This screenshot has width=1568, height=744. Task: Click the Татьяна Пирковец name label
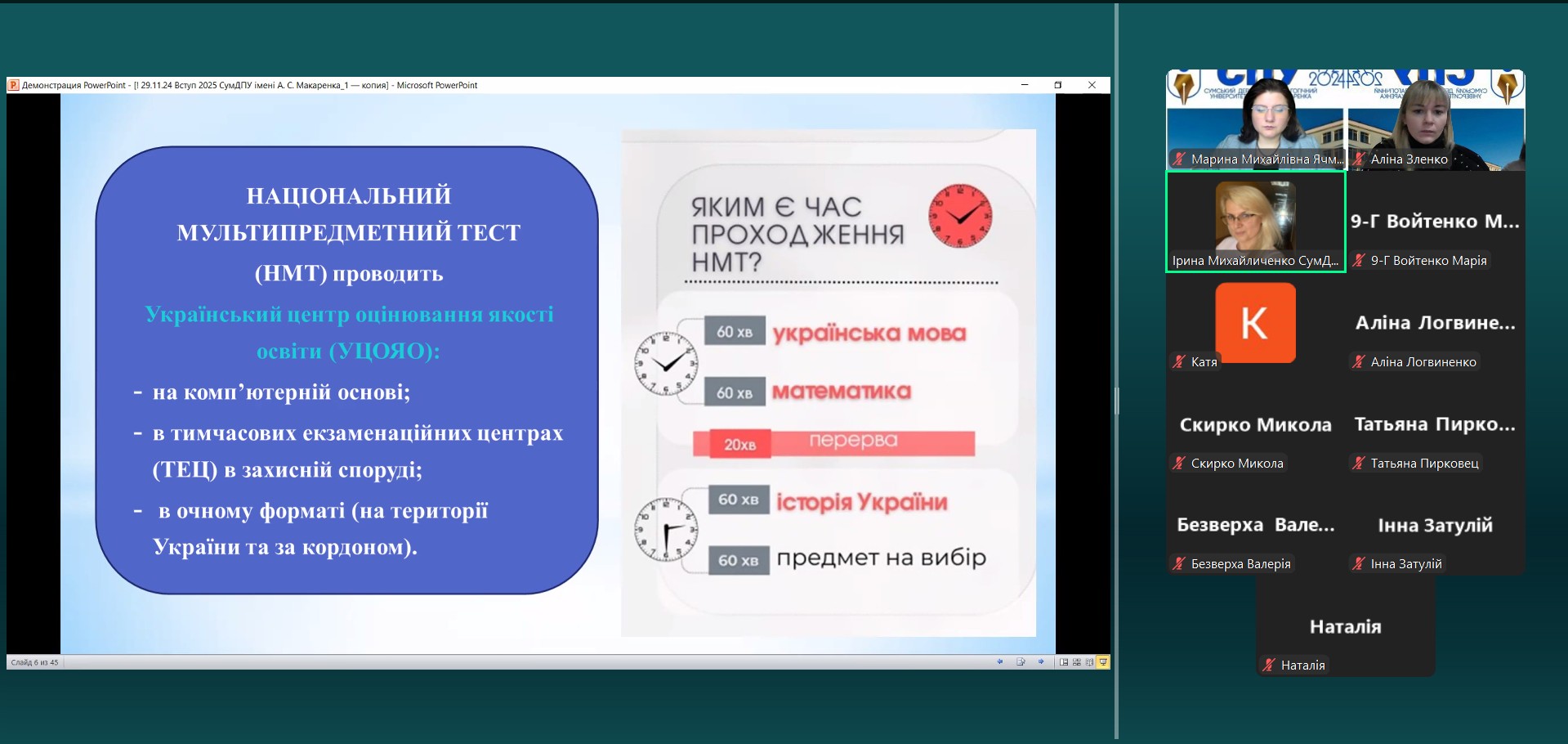click(1424, 463)
